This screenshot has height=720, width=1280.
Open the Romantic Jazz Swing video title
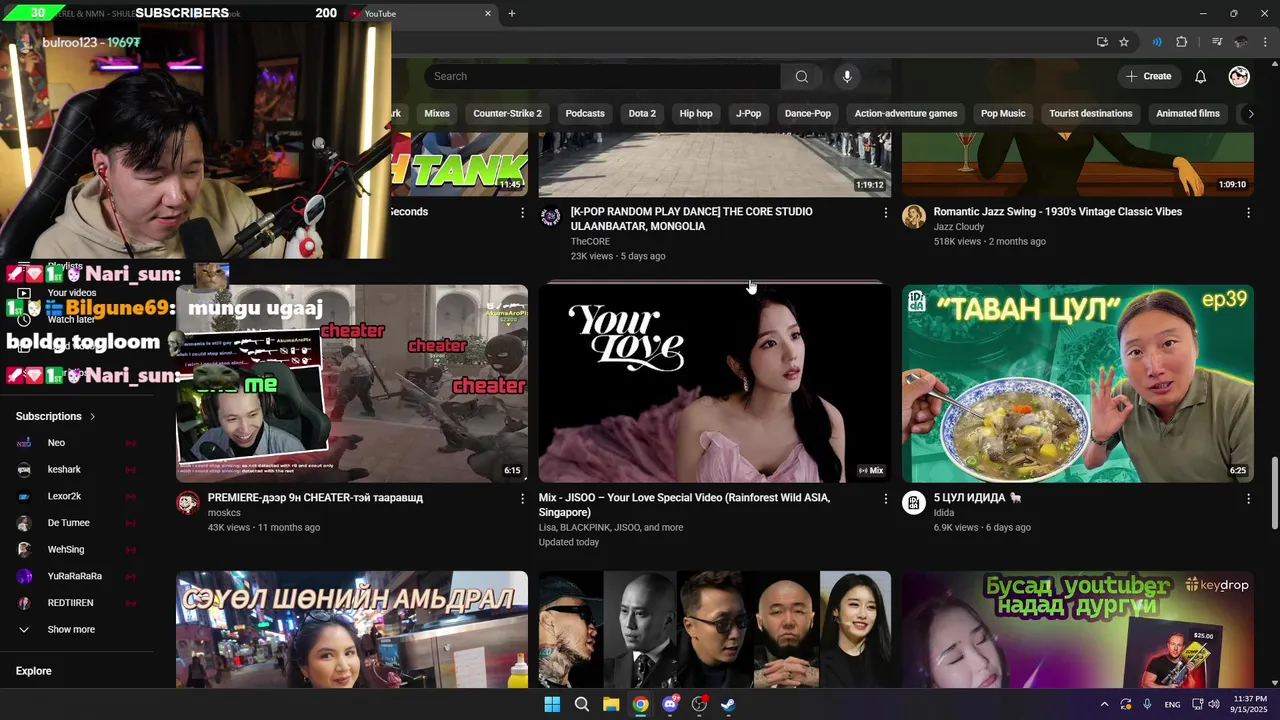point(1057,212)
